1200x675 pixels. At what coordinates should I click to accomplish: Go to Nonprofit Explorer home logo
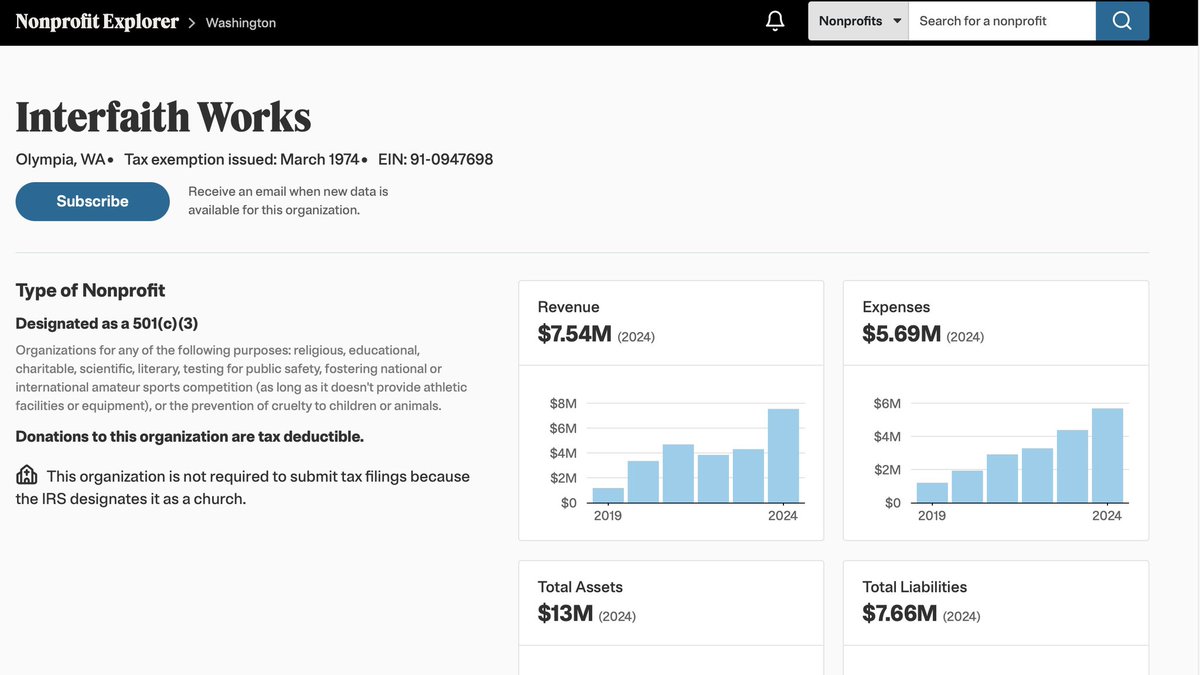(97, 21)
